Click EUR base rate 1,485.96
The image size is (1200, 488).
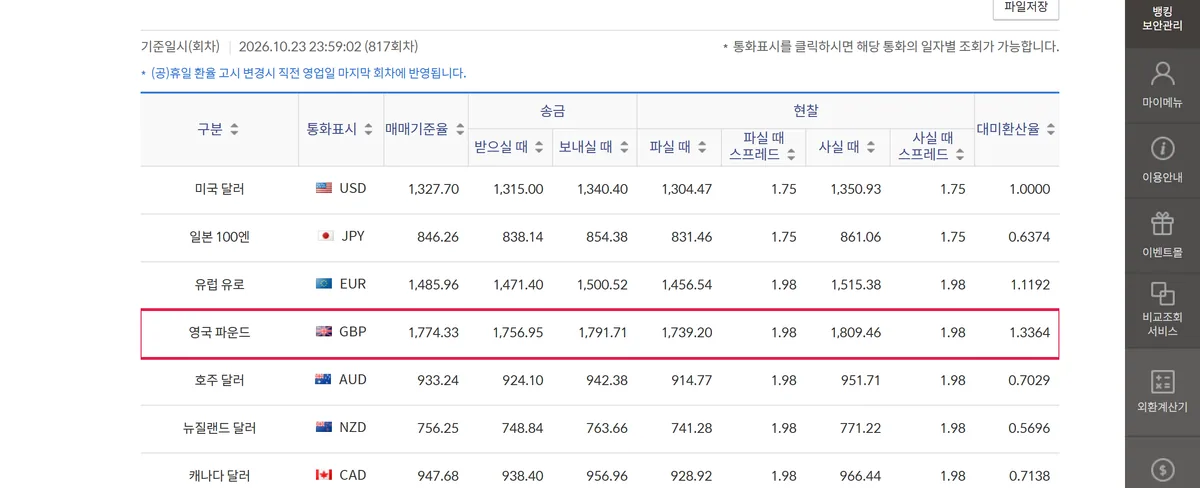[434, 285]
